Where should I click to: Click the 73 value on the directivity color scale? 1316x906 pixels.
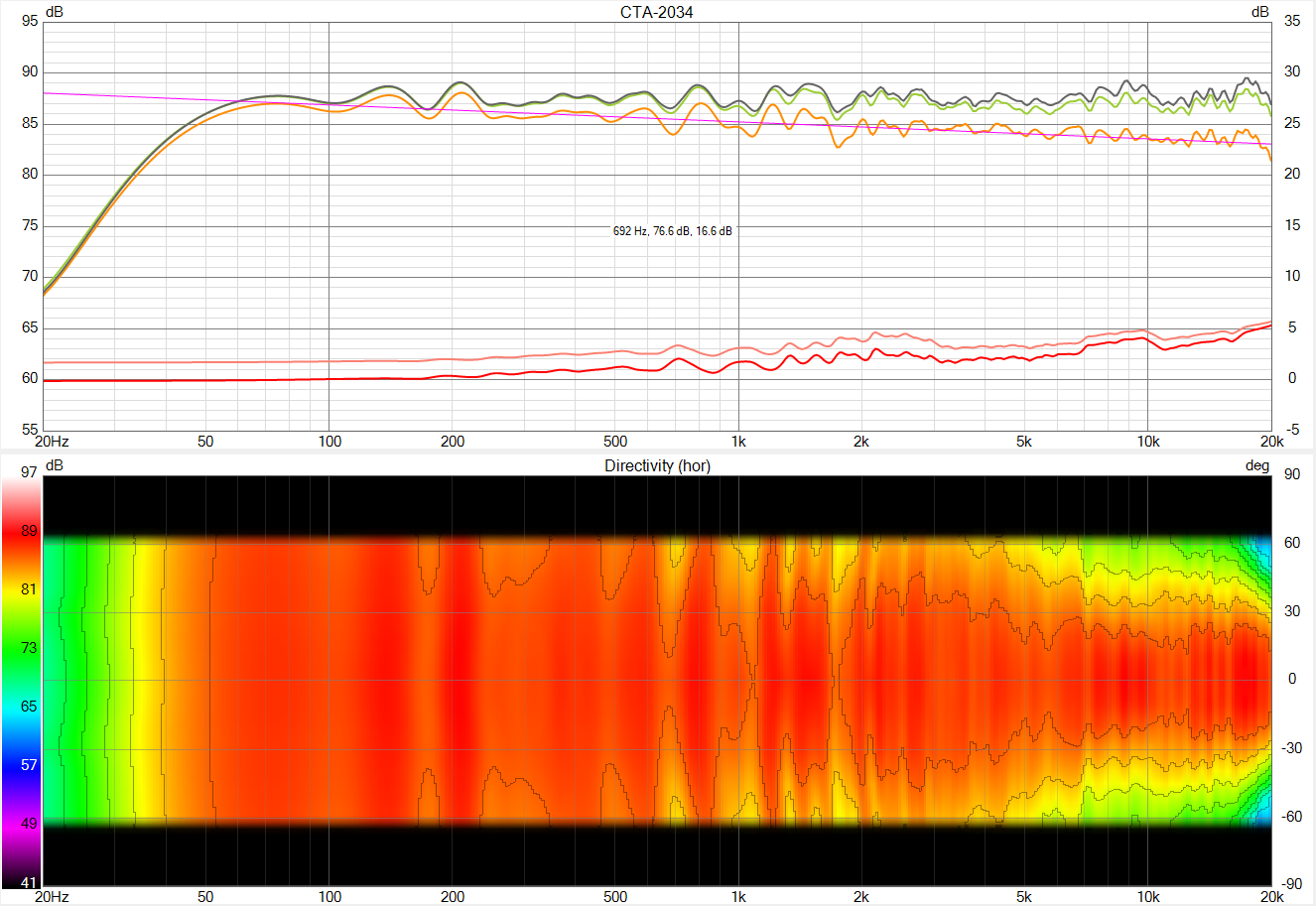tap(30, 648)
